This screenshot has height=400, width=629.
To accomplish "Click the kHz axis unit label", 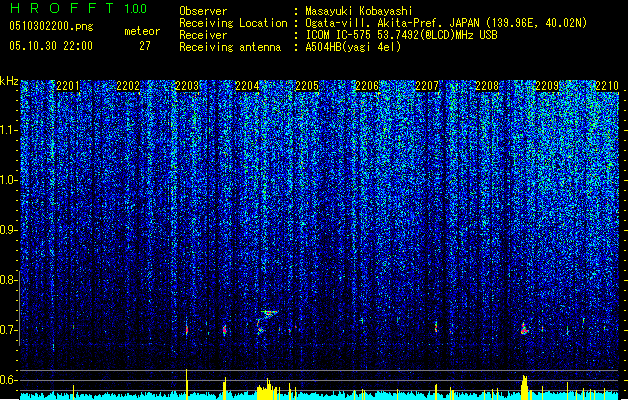I will tap(9, 81).
